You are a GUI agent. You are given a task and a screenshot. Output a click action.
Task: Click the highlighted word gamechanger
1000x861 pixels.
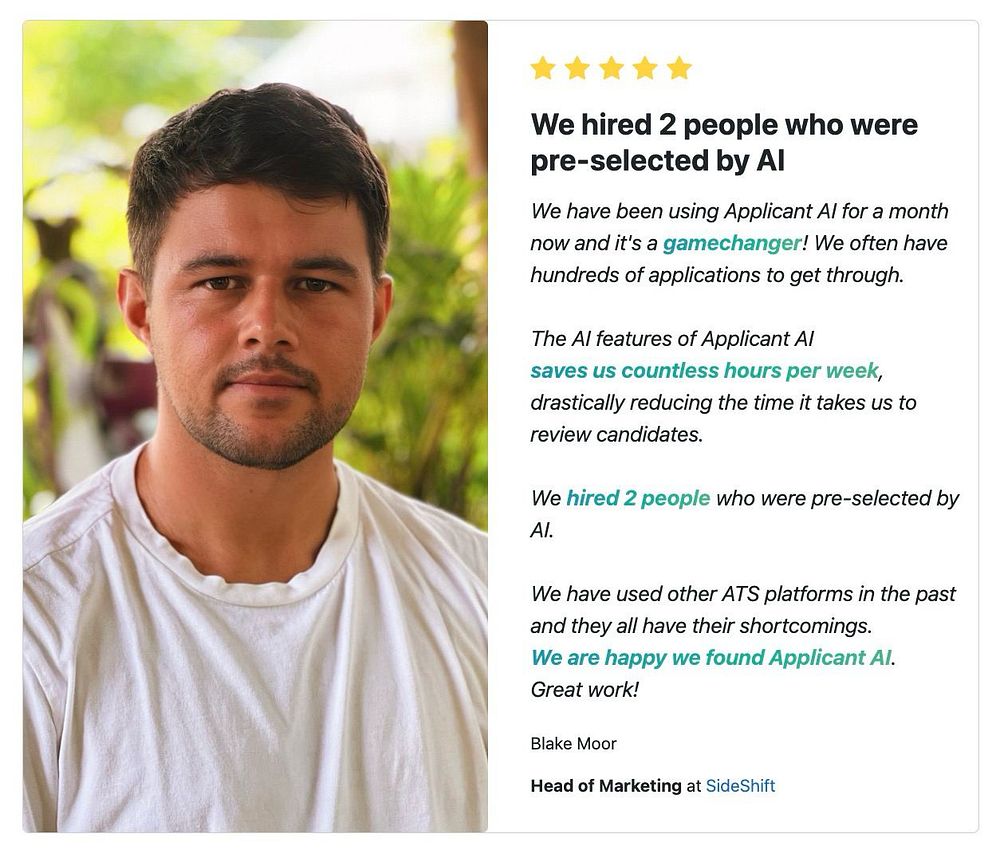click(x=732, y=243)
